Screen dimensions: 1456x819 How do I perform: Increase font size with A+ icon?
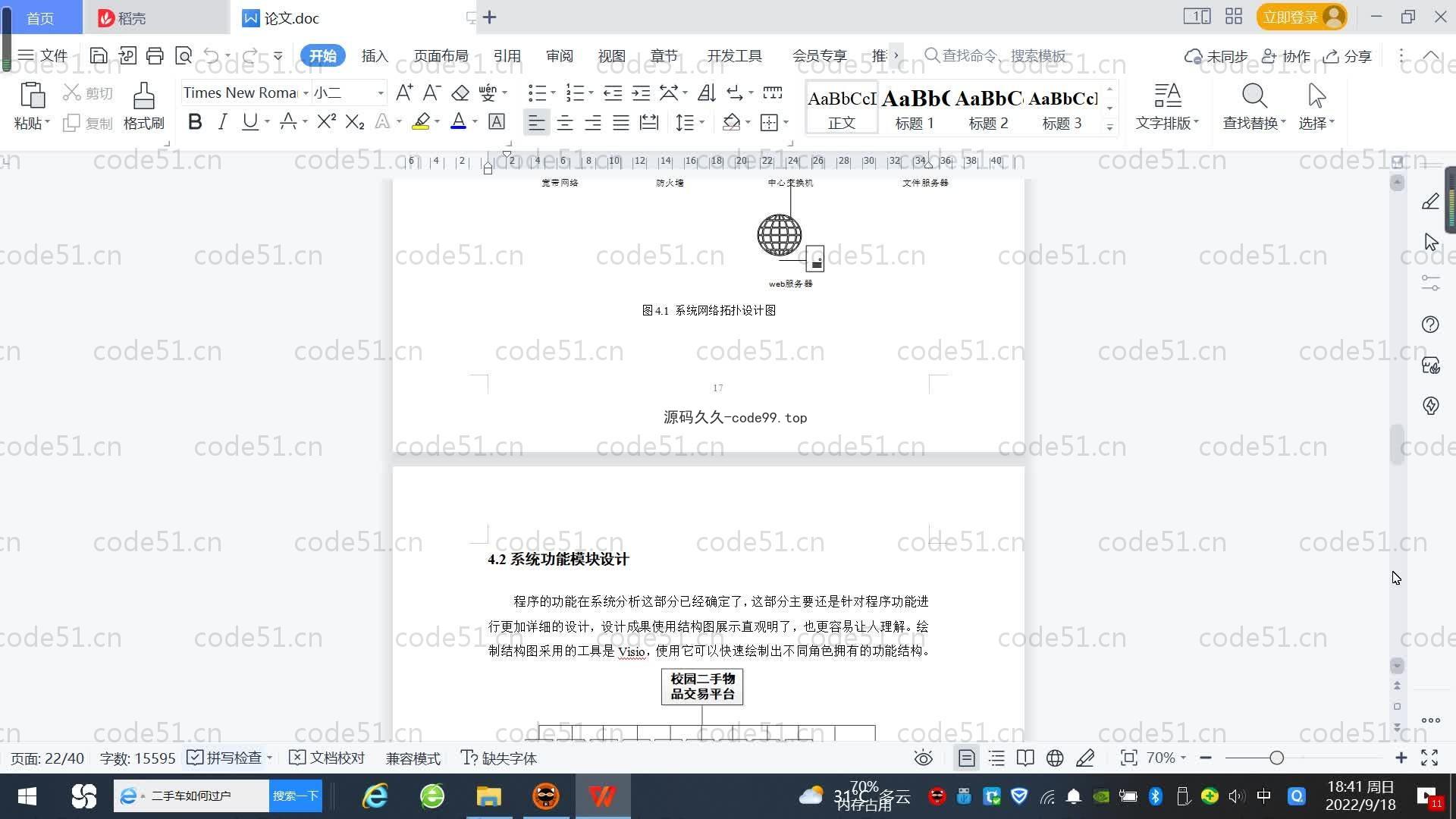pos(404,93)
